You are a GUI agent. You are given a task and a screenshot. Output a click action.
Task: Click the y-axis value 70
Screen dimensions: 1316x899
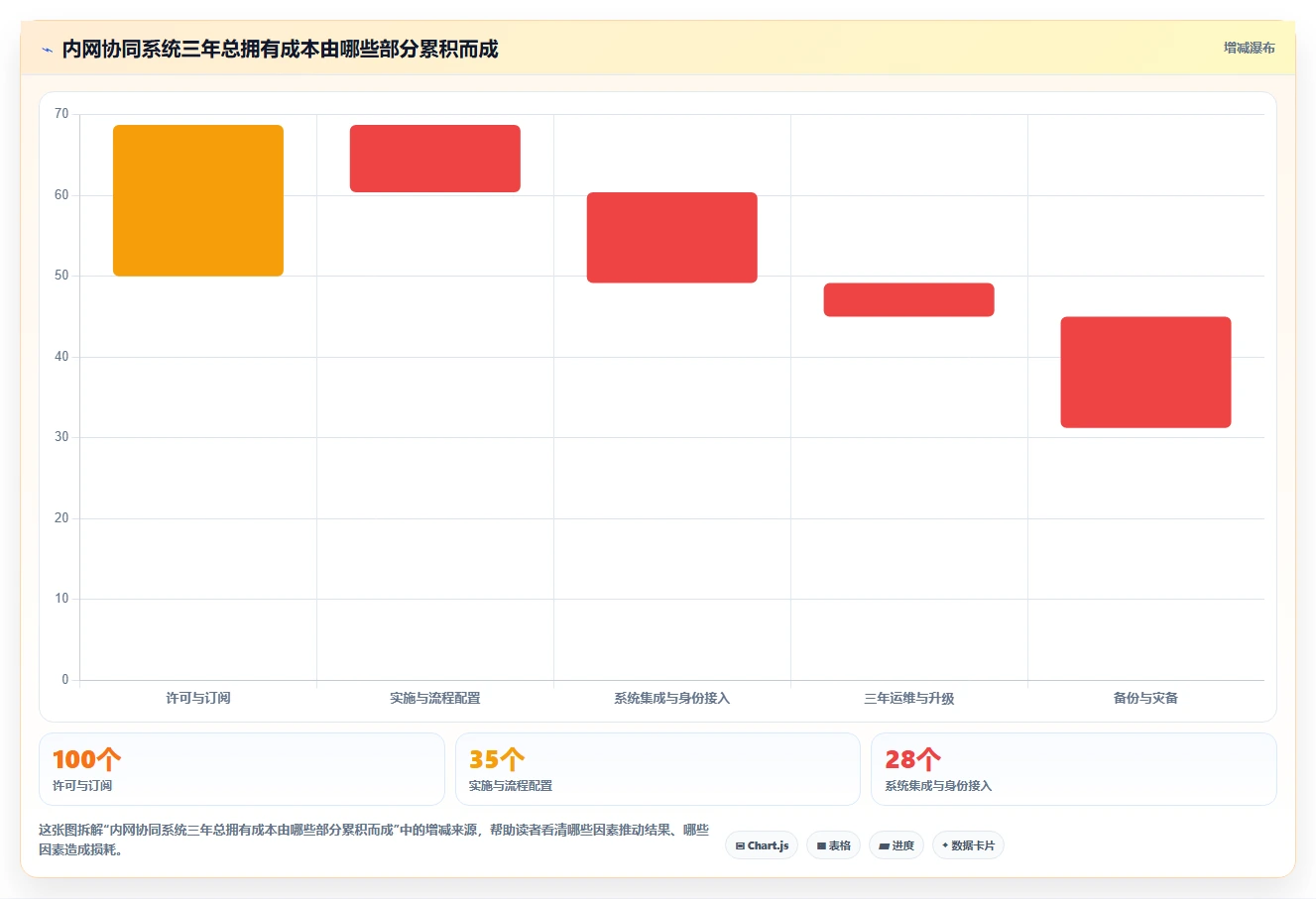tap(61, 114)
